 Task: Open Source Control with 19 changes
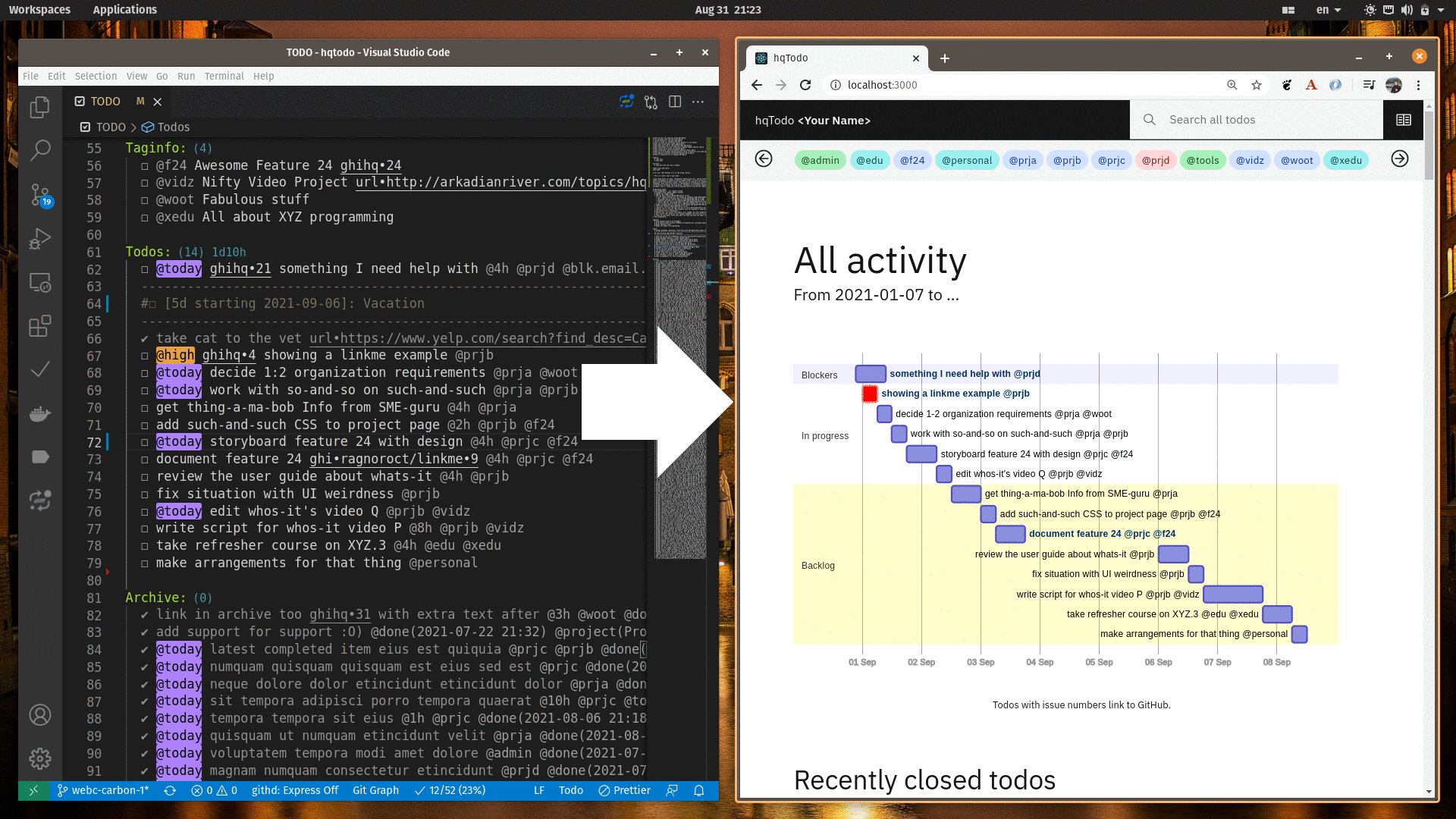coord(40,195)
